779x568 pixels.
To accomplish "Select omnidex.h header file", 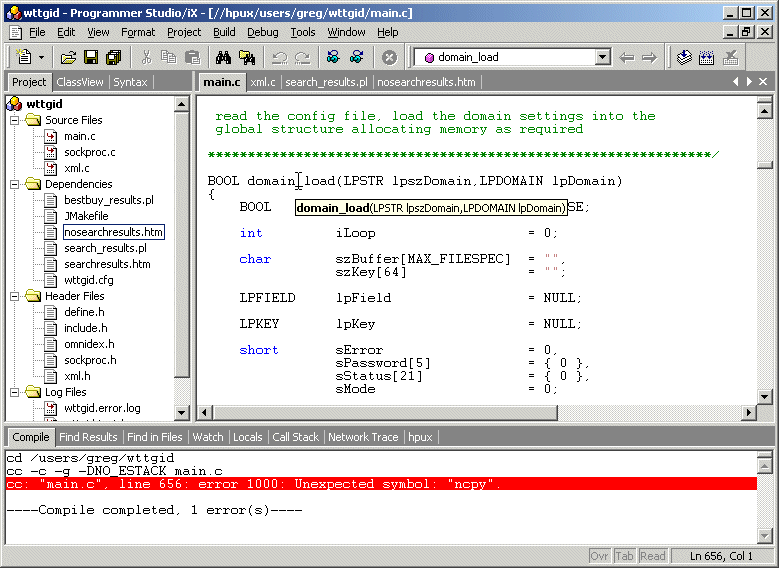I will point(89,344).
